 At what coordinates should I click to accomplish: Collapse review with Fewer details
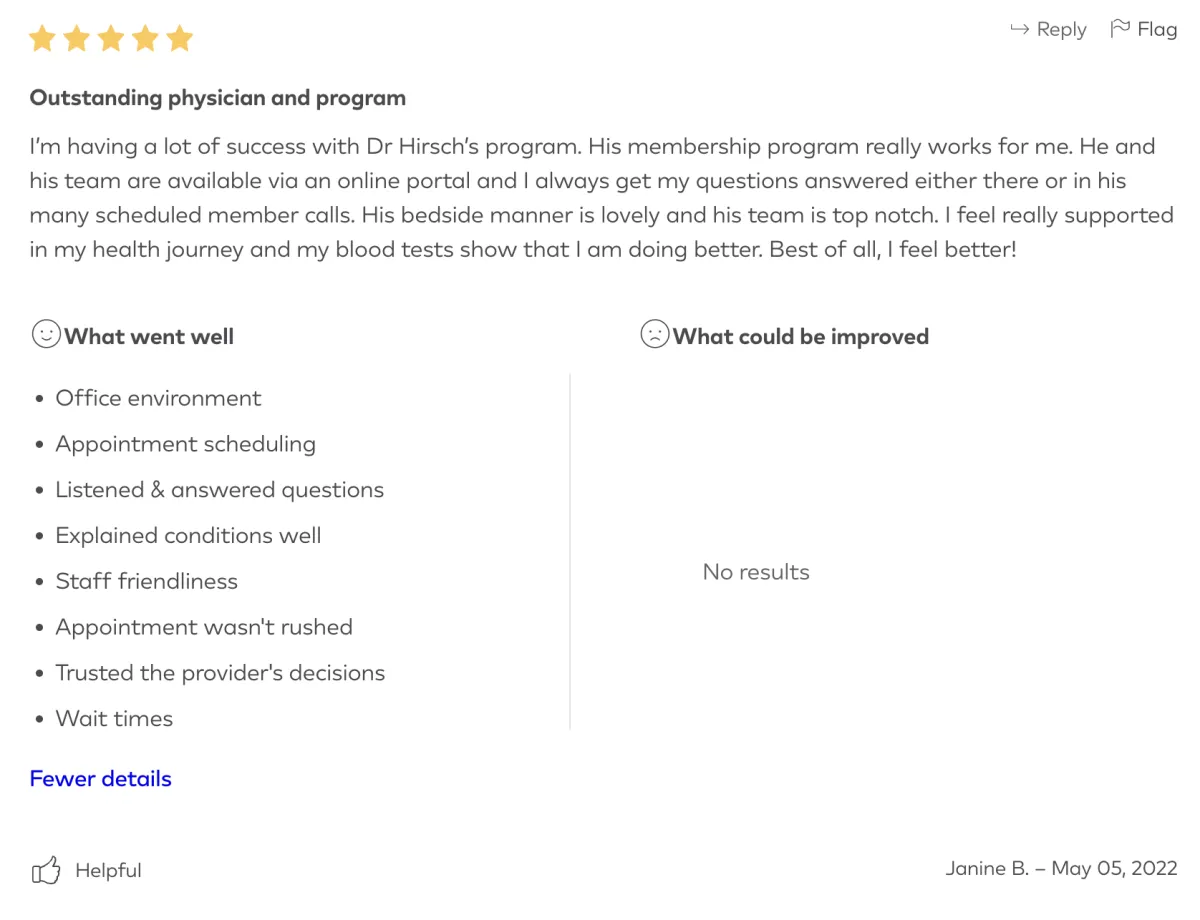click(x=100, y=779)
